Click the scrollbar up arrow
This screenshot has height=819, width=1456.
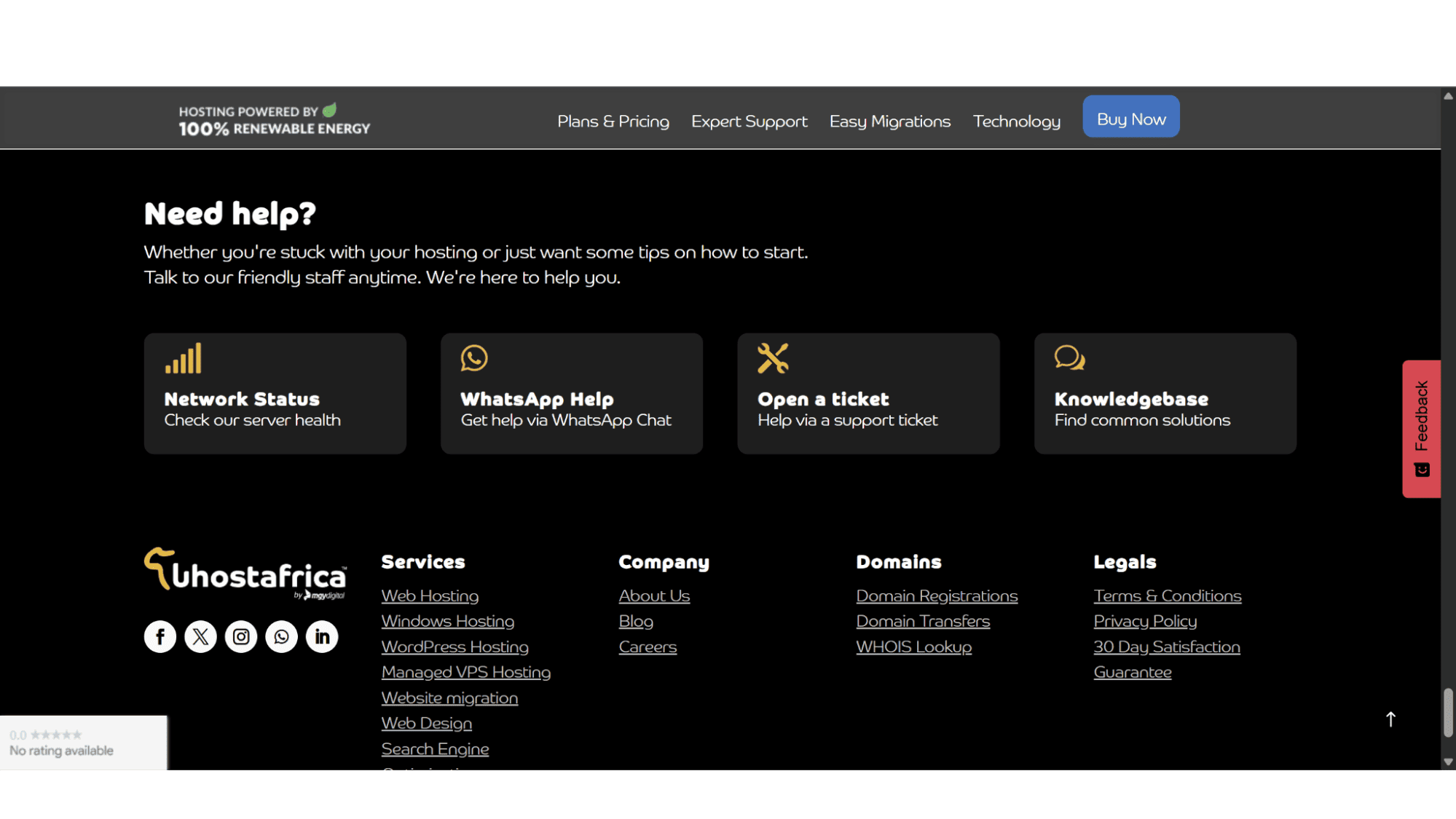click(1448, 95)
